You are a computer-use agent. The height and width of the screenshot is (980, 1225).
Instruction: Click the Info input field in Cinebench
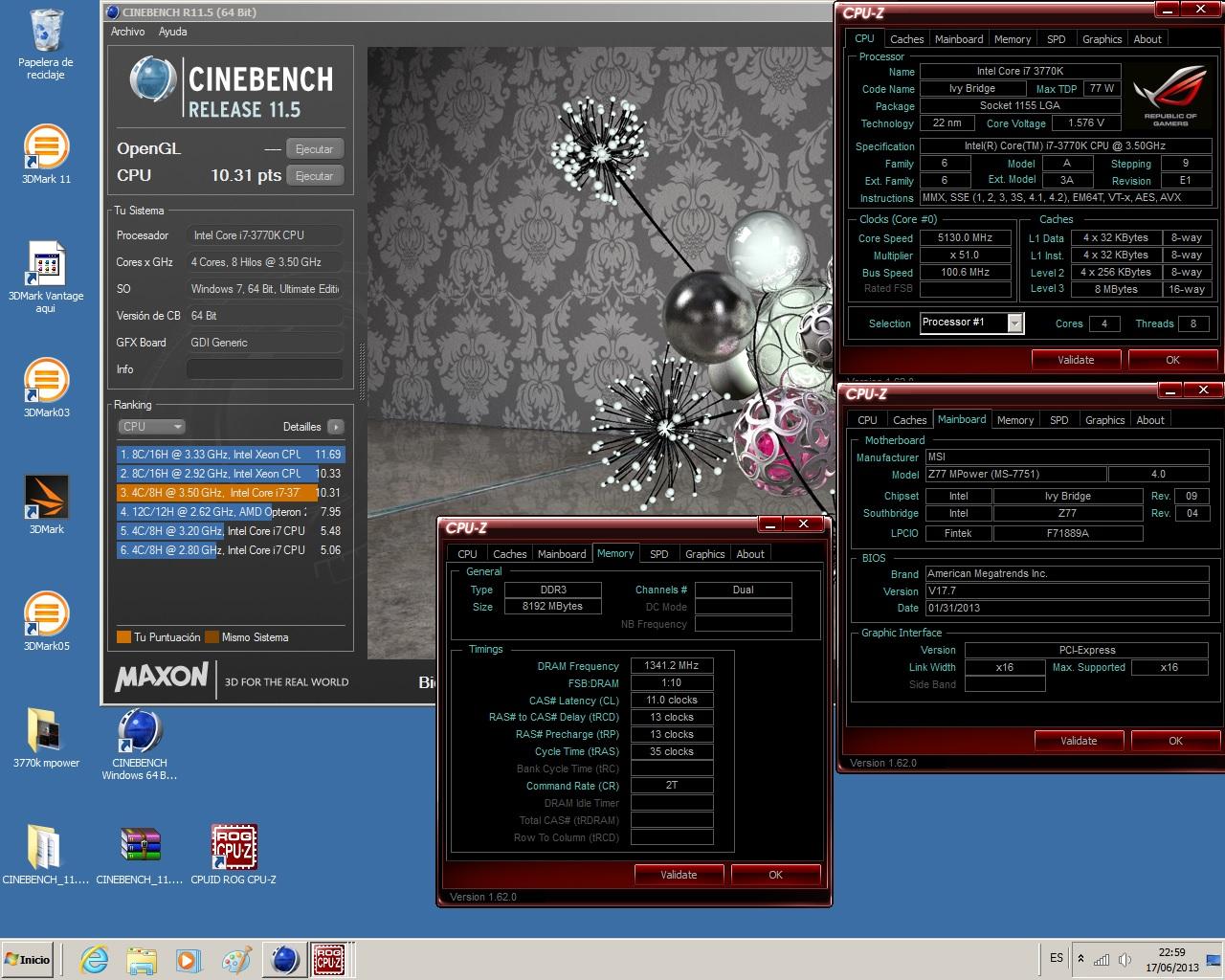pos(265,369)
